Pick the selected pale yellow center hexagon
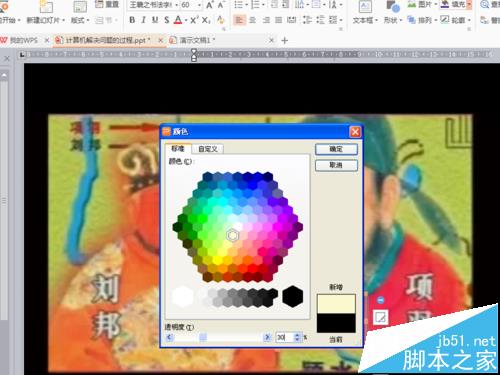Image resolution: width=500 pixels, height=375 pixels. tap(232, 235)
